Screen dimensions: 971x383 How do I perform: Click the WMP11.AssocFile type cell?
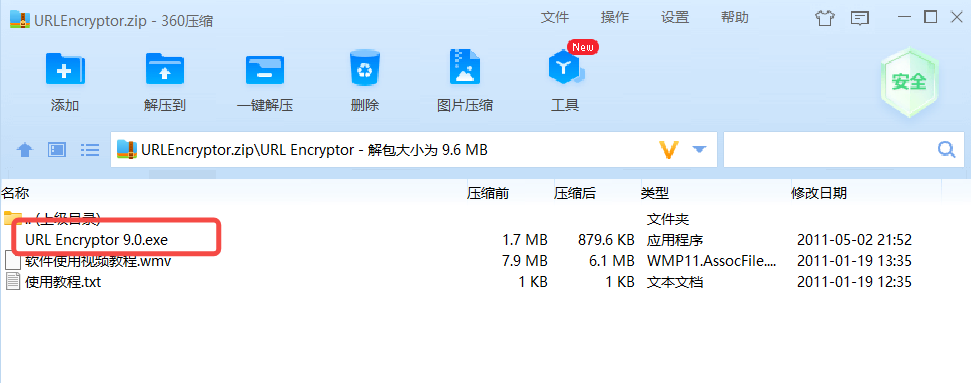(x=712, y=261)
